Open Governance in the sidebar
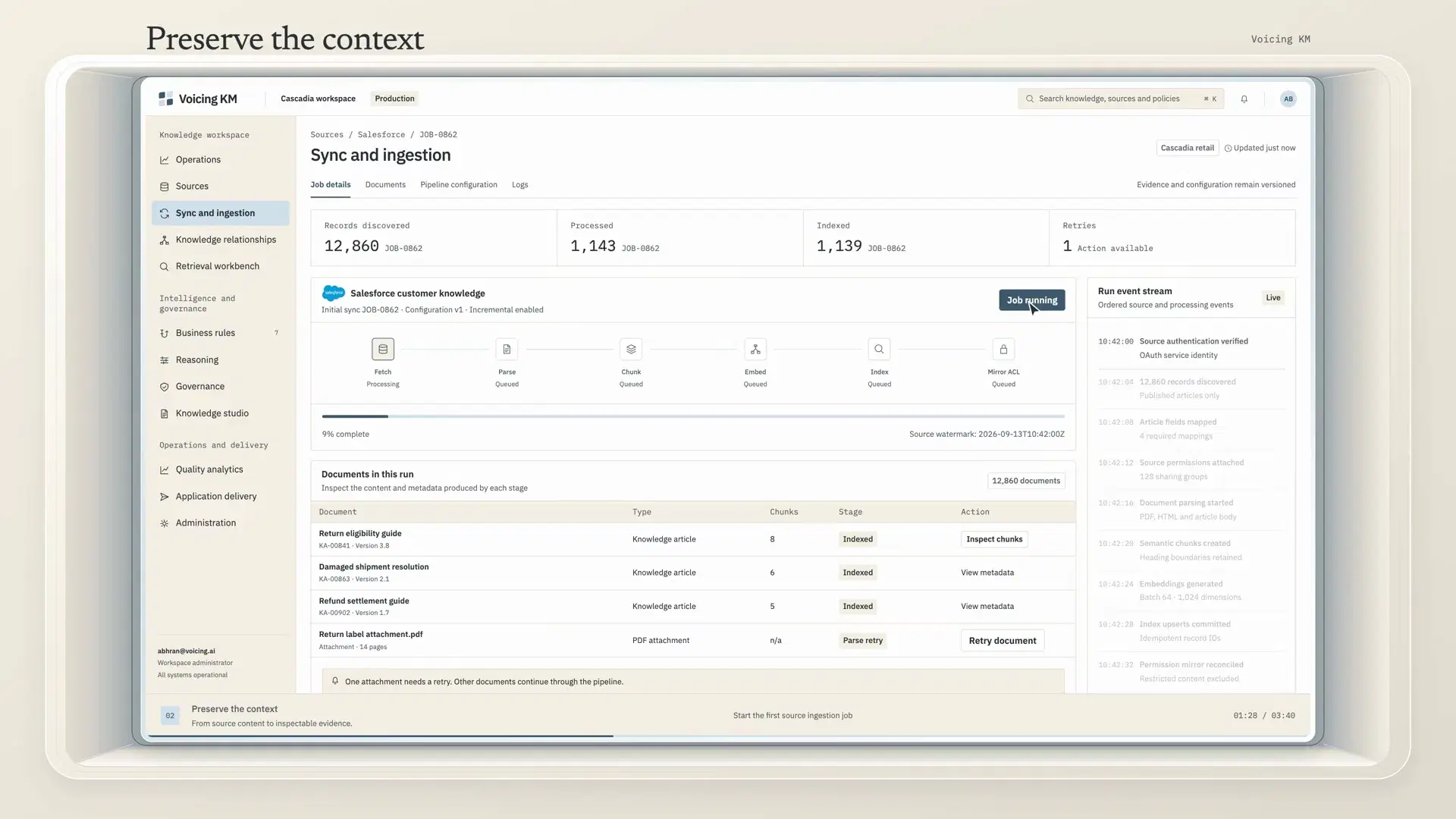The image size is (1456, 819). tap(220, 387)
